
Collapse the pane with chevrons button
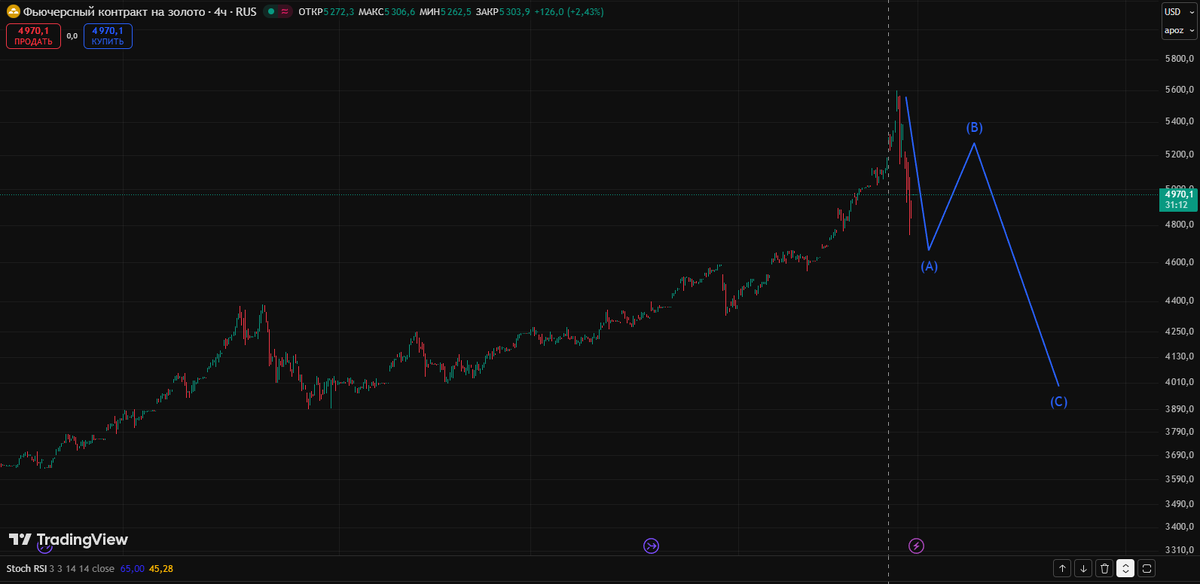[1126, 568]
